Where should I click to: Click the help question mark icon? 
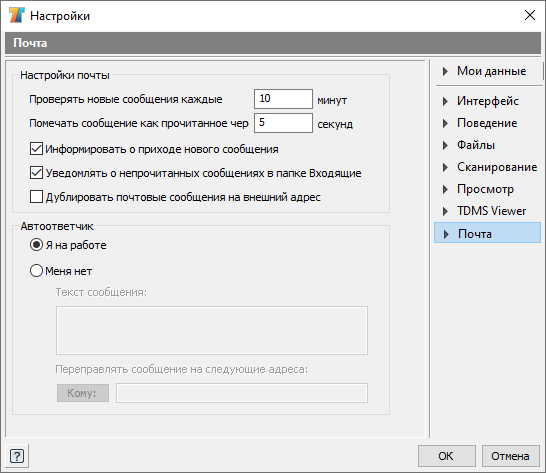[17, 456]
